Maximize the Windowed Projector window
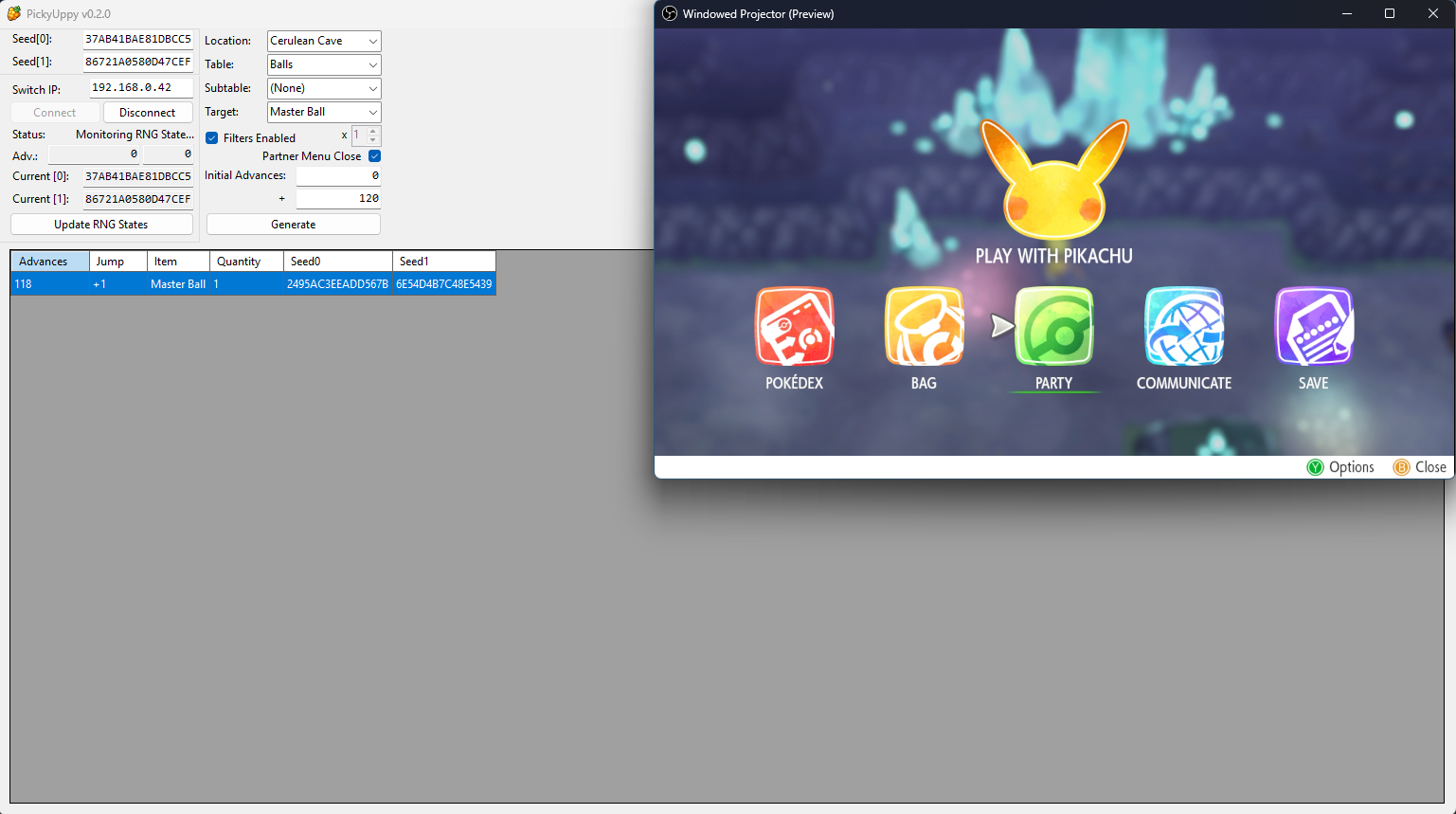Viewport: 1456px width, 814px height. [1390, 13]
